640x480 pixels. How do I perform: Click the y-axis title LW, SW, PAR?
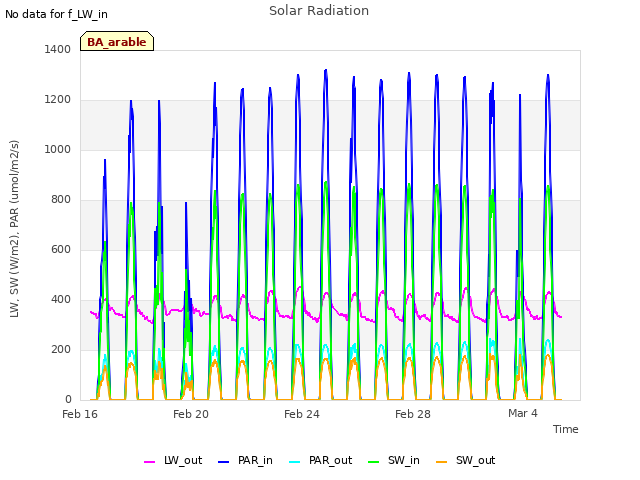(14, 229)
